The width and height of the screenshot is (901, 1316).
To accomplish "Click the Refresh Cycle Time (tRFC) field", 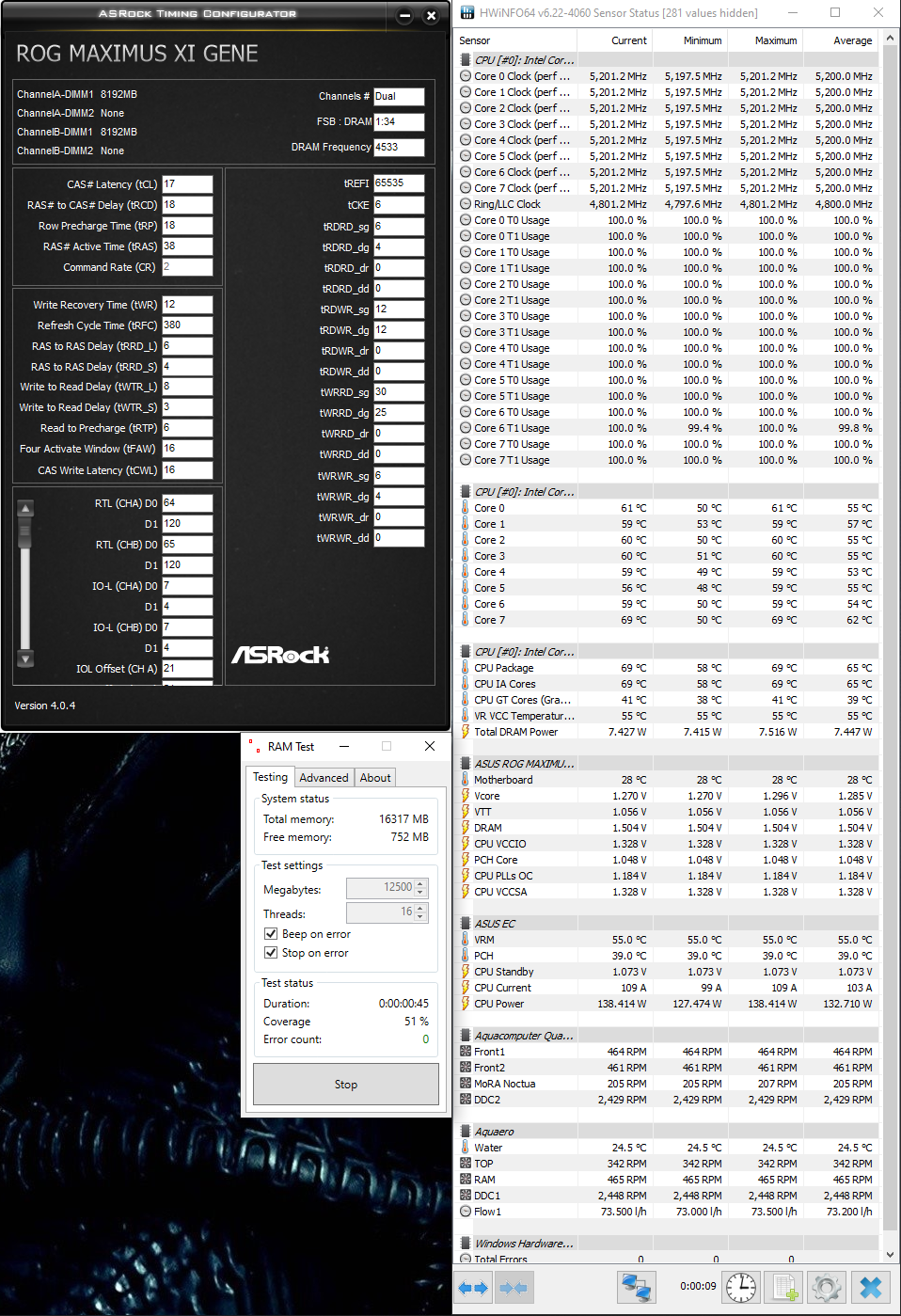I will click(x=187, y=325).
